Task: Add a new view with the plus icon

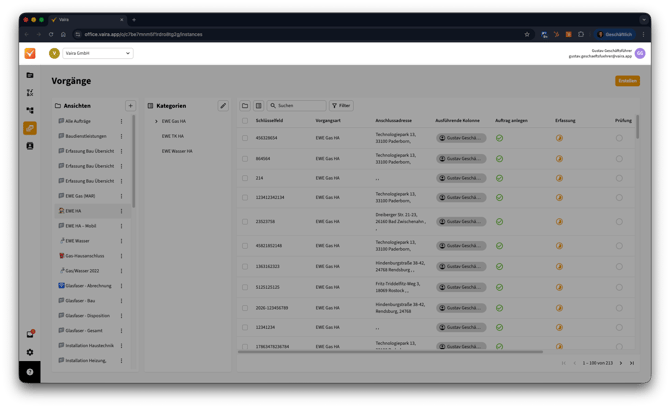Action: (130, 105)
